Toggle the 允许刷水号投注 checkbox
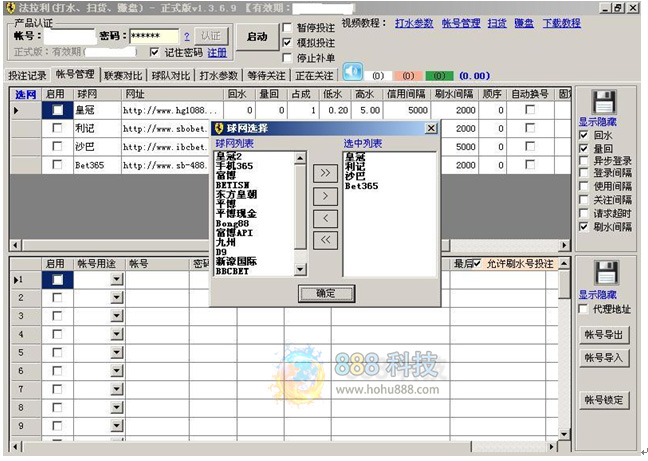648x461 pixels. coord(477,264)
